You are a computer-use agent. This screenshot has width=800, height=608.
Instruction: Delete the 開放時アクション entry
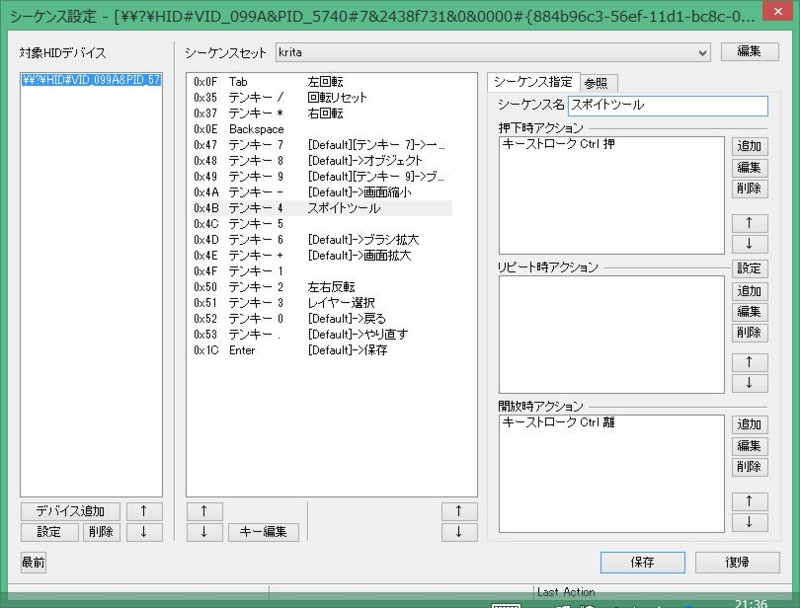pyautogui.click(x=749, y=466)
